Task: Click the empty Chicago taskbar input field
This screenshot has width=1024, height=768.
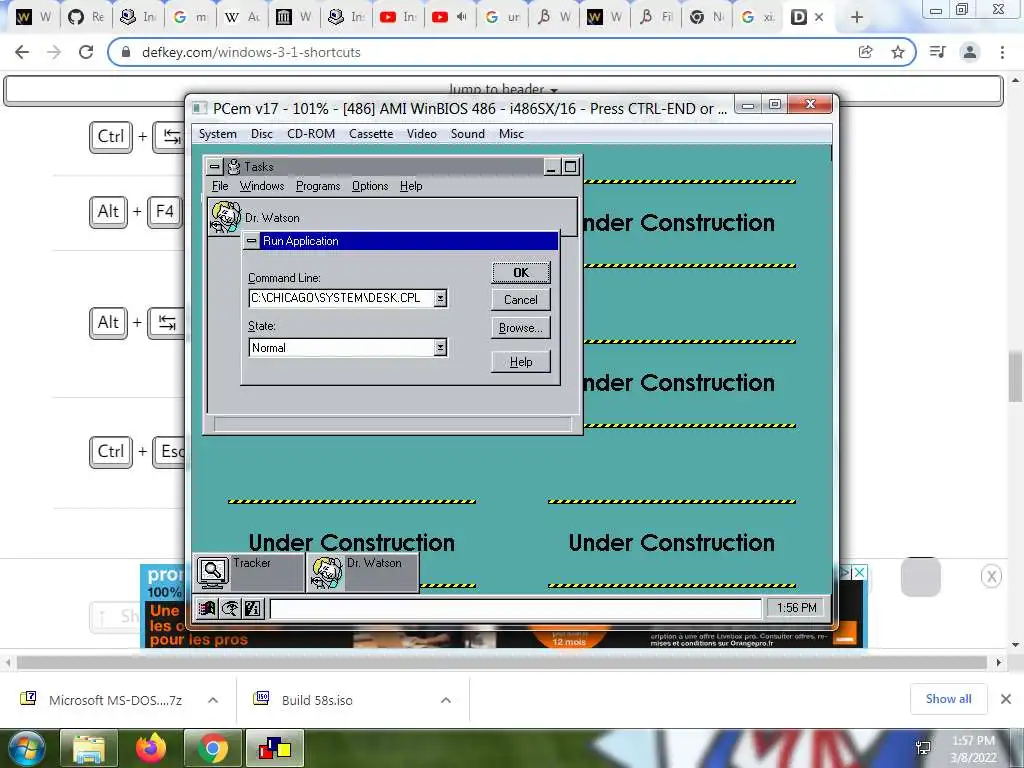Action: click(516, 609)
